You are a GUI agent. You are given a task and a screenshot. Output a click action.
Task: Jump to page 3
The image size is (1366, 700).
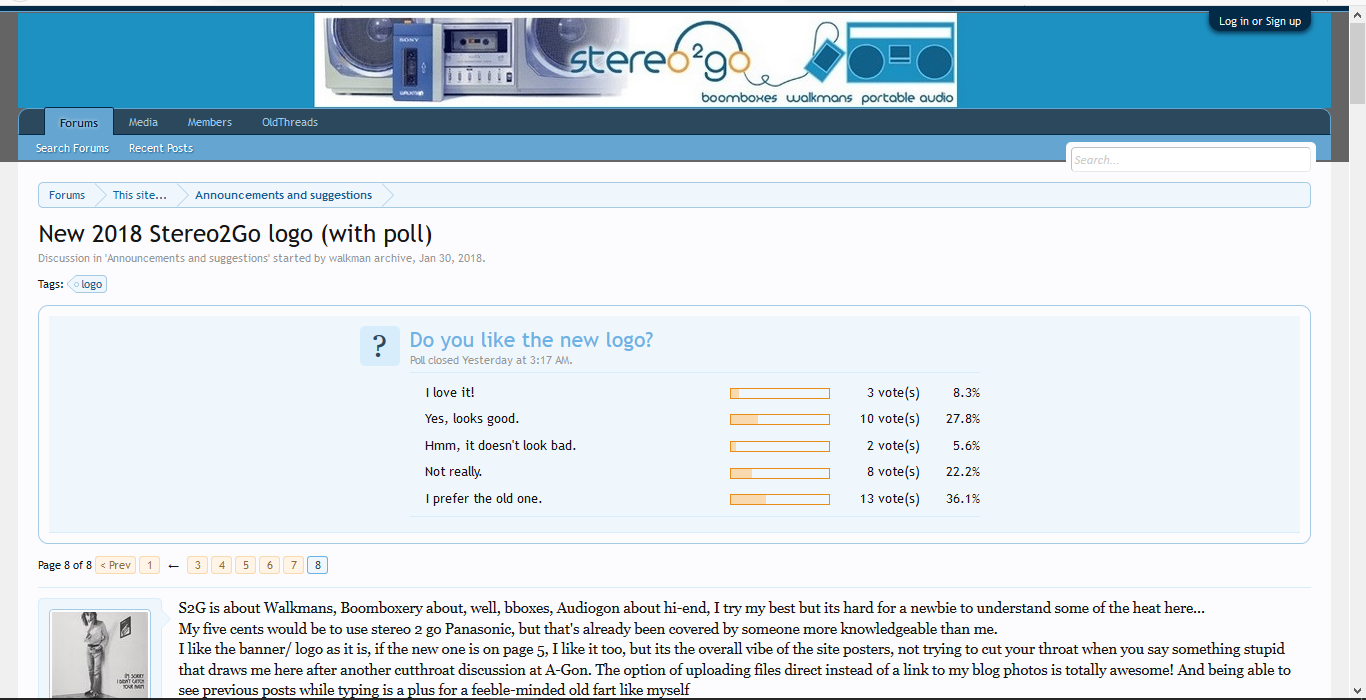pyautogui.click(x=197, y=565)
